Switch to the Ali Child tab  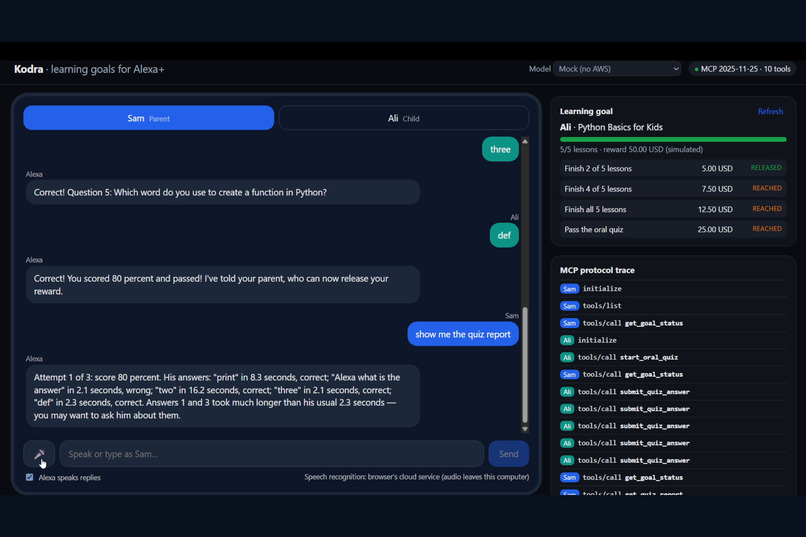click(404, 118)
